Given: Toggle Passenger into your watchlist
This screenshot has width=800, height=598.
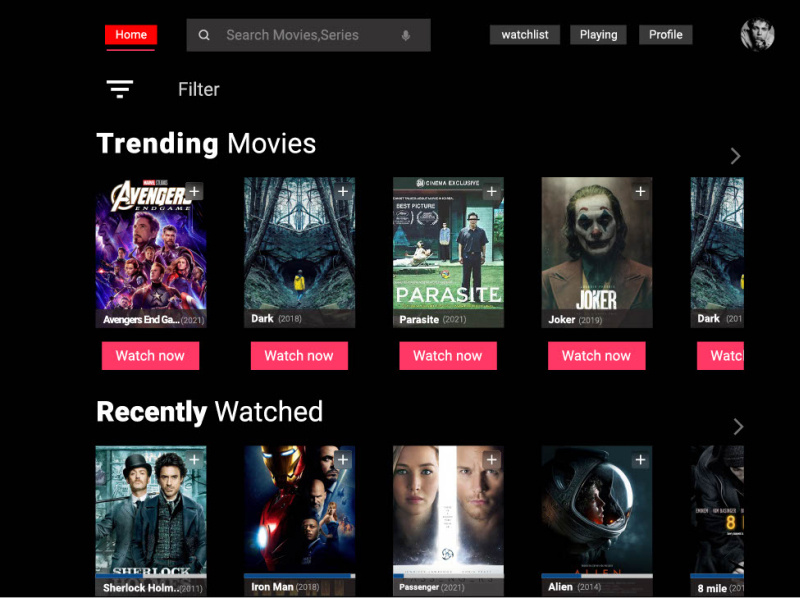Looking at the screenshot, I should coord(492,458).
